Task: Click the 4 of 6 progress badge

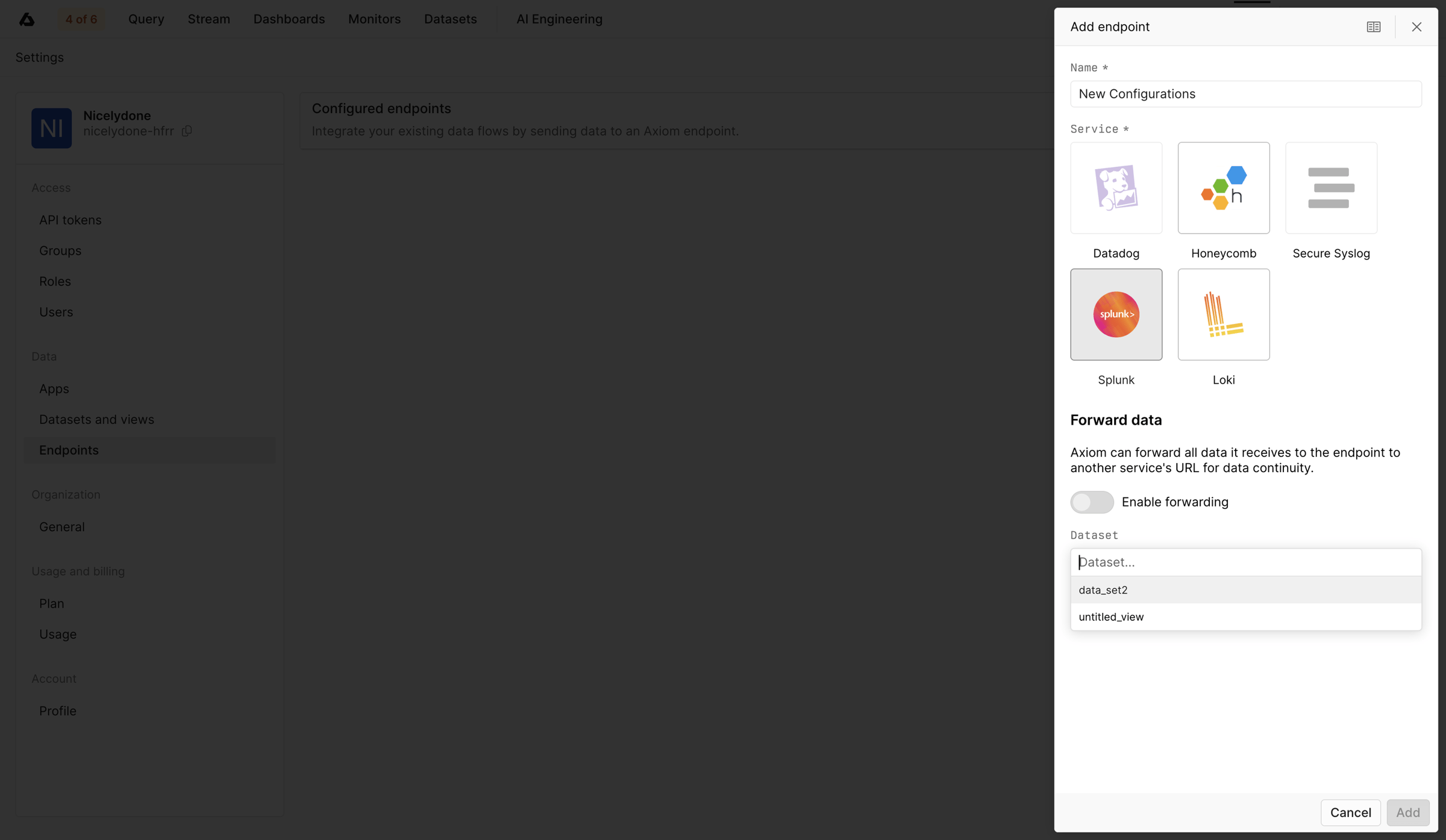Action: coord(81,19)
